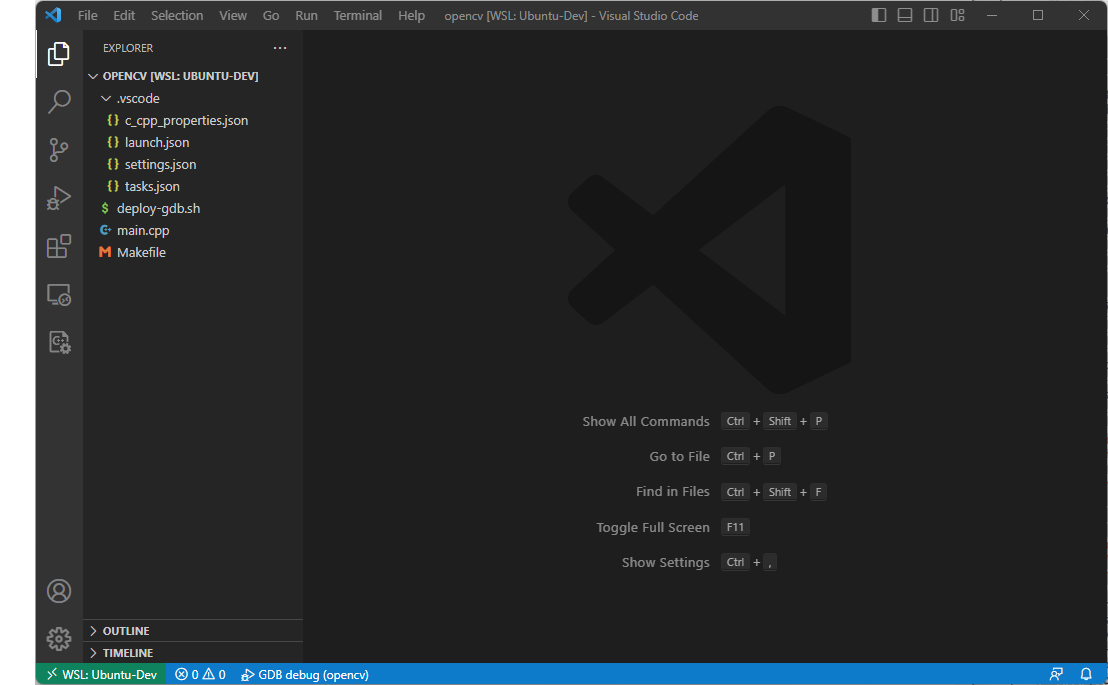Open the Explorer view in activity bar
1108x685 pixels.
(59, 54)
